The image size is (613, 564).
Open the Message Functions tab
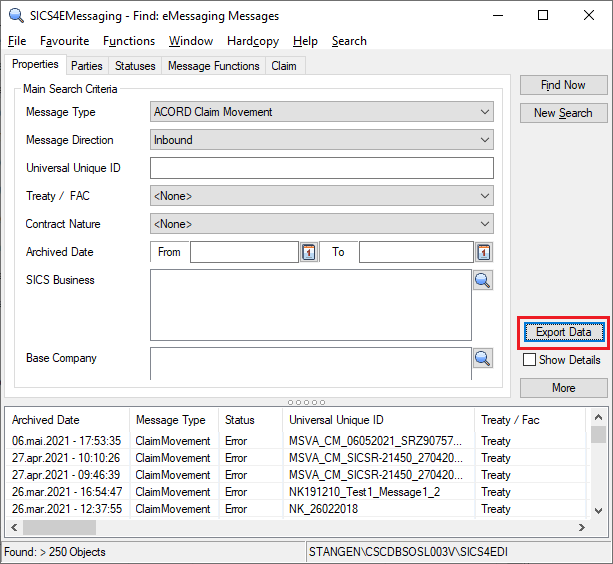pos(213,66)
